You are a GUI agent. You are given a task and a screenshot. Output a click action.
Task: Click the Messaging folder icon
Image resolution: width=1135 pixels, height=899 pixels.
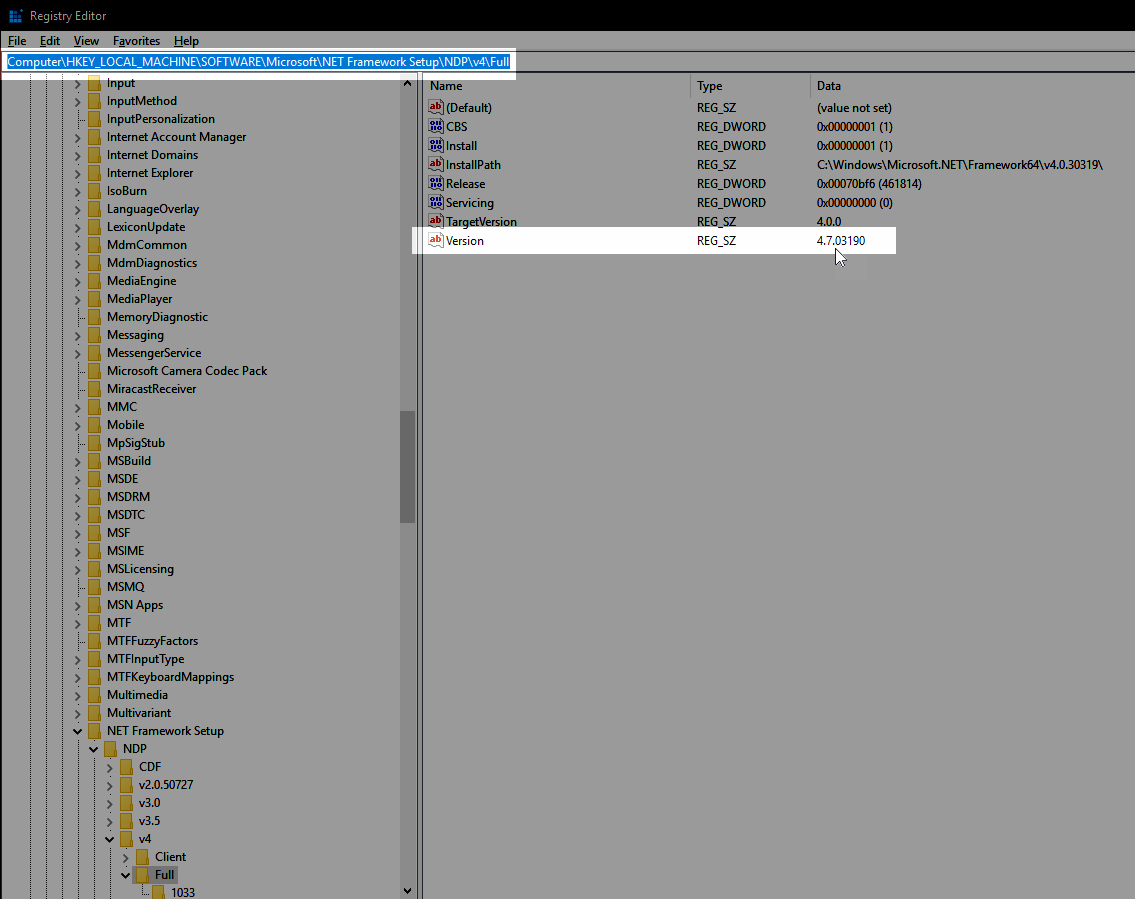pyautogui.click(x=94, y=335)
